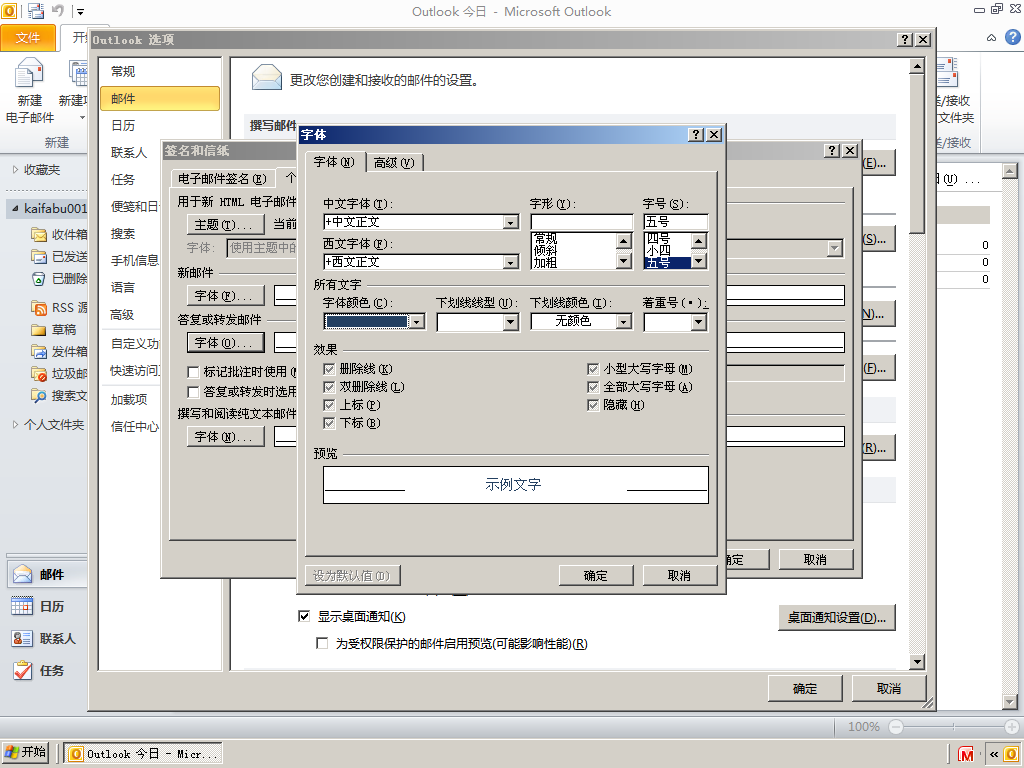Click the dark blue font color swatch
1024x768 pixels.
[367, 321]
